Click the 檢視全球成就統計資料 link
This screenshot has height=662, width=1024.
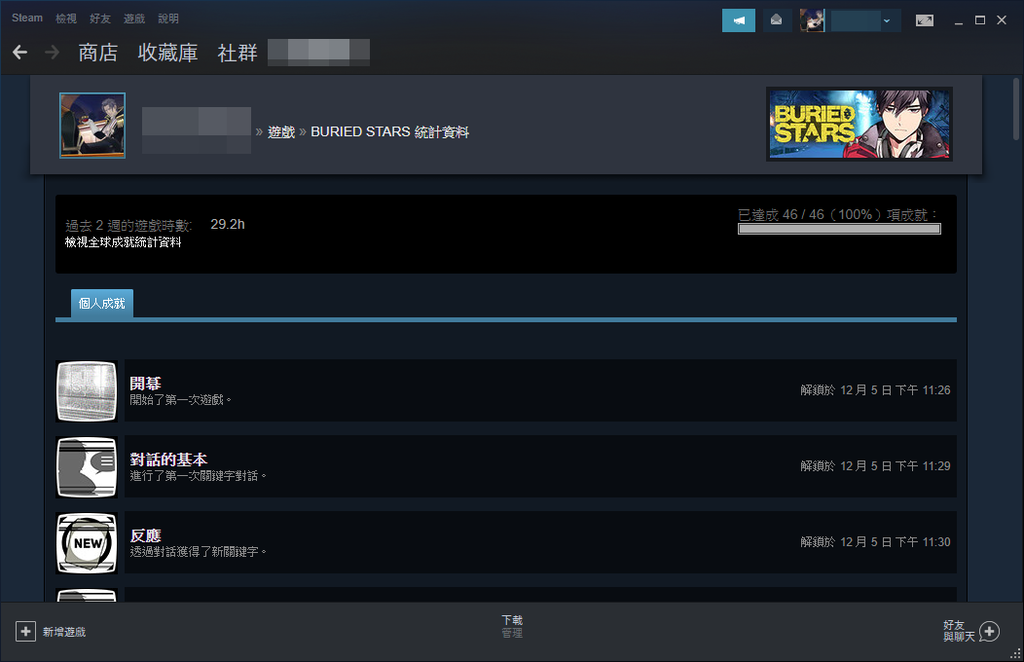point(123,242)
